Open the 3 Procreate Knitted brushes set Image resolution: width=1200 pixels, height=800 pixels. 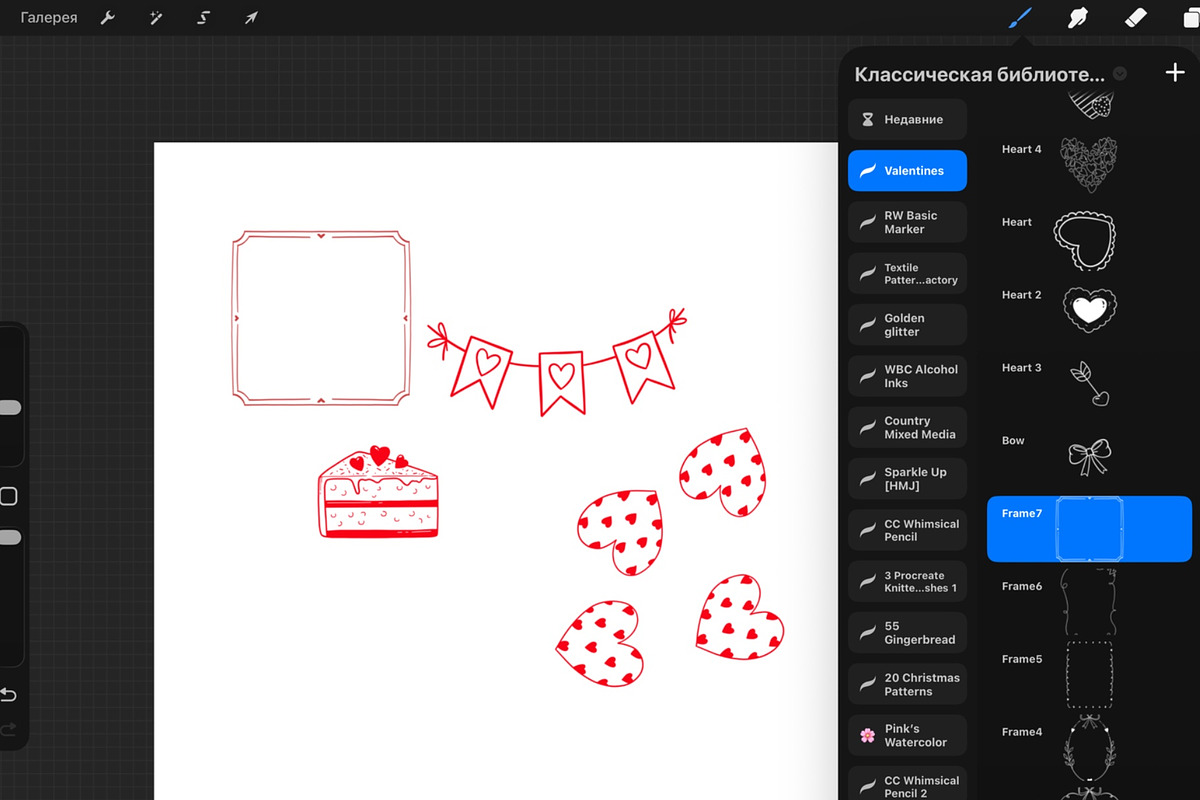point(907,582)
